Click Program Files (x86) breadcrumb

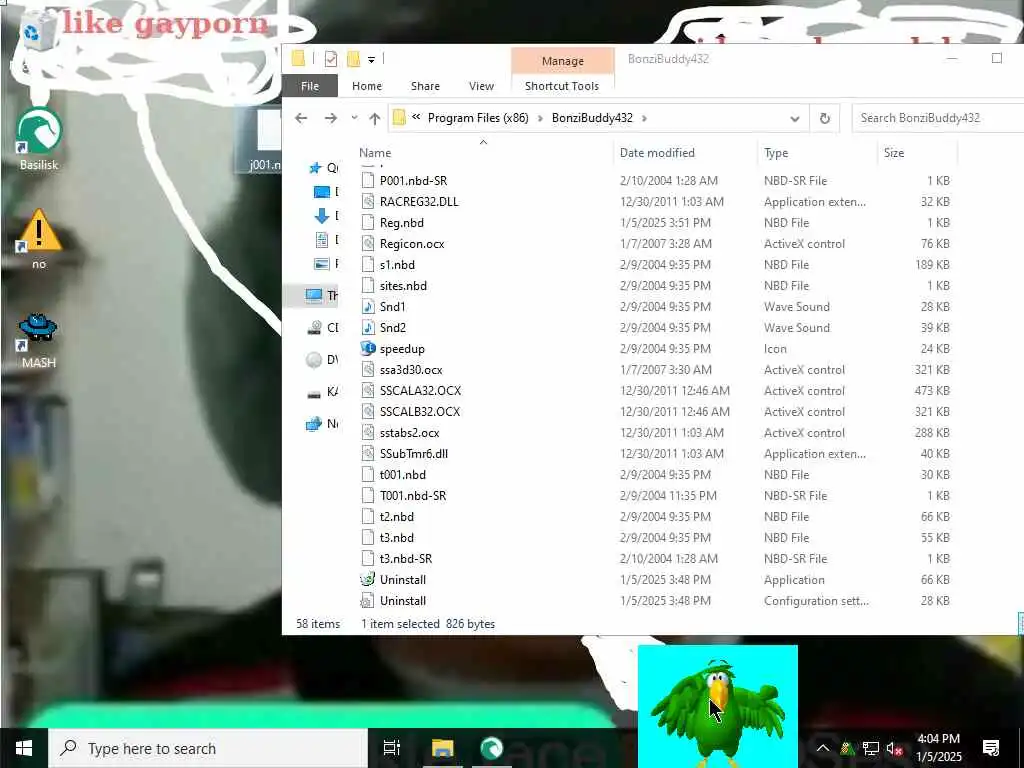pyautogui.click(x=478, y=118)
